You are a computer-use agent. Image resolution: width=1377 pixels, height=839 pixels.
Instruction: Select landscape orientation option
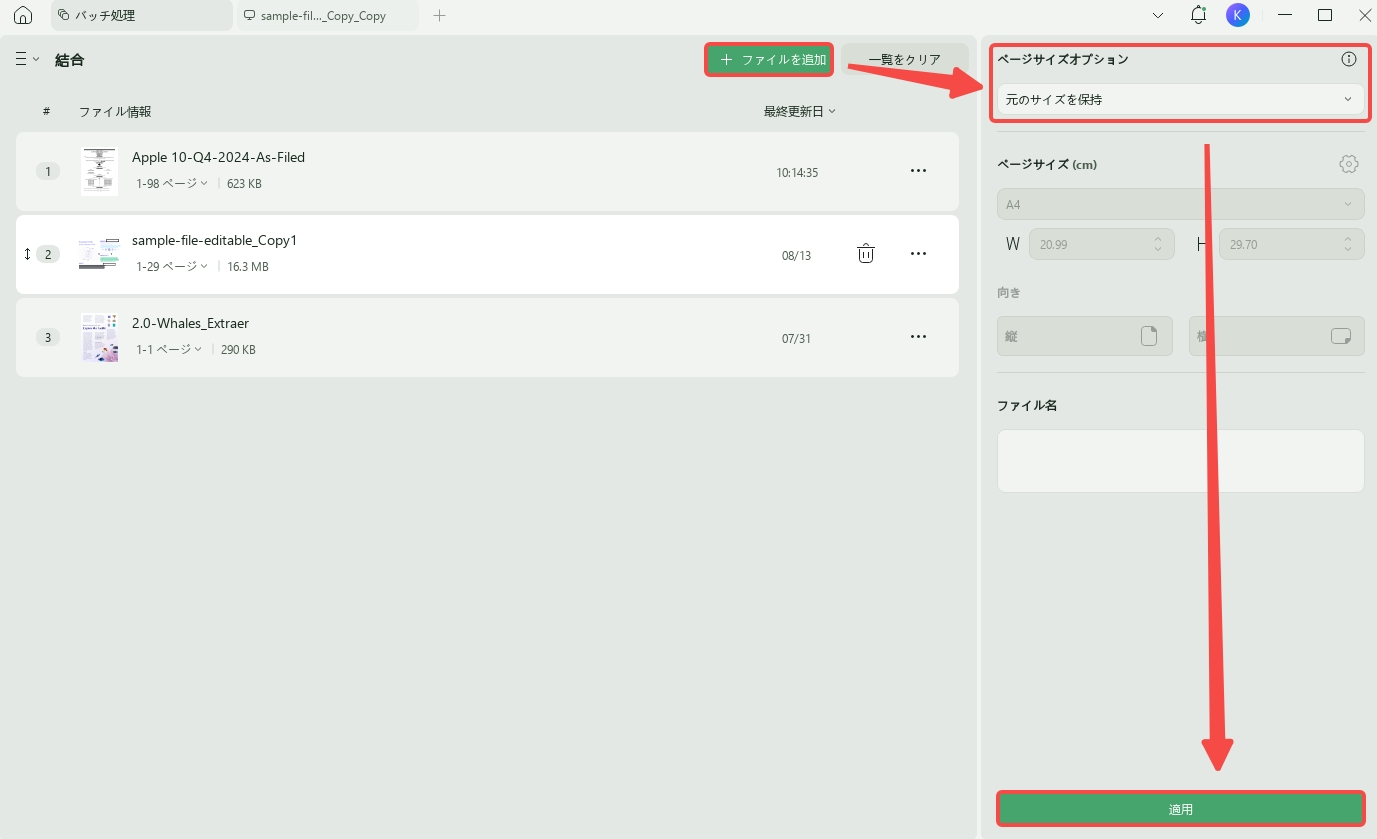click(x=1277, y=336)
